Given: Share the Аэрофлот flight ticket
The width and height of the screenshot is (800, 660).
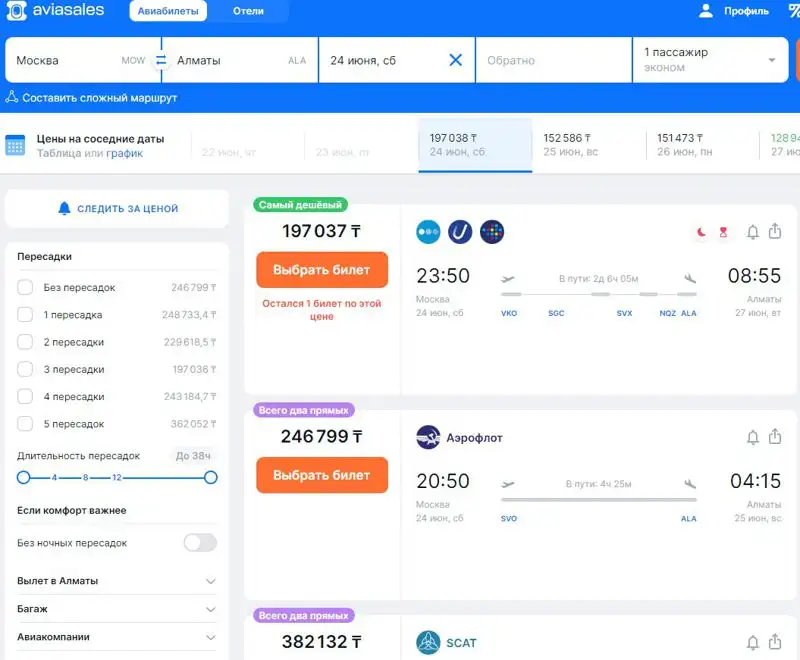Looking at the screenshot, I should click(775, 437).
